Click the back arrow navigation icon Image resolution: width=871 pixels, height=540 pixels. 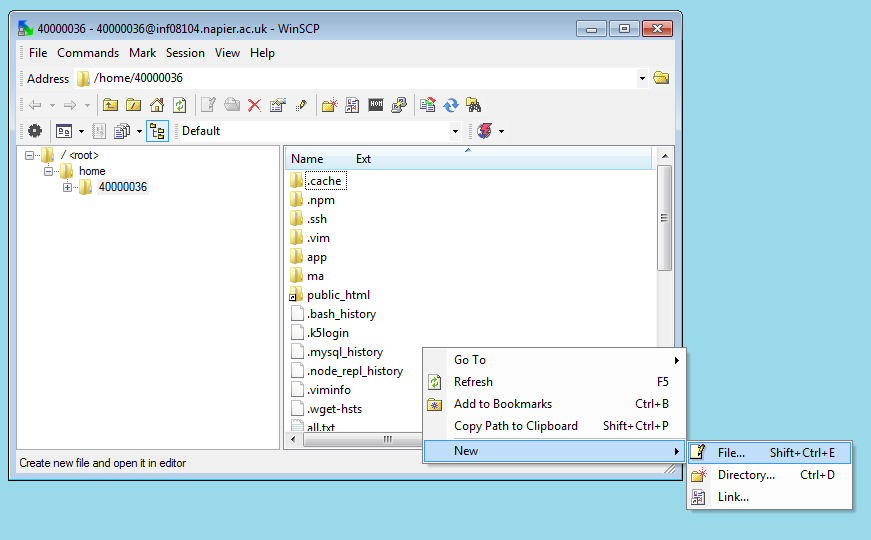[x=35, y=104]
